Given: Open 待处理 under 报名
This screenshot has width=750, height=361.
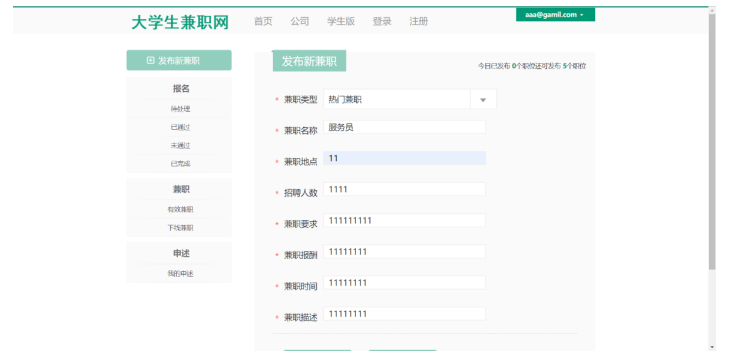Looking at the screenshot, I should point(180,109).
